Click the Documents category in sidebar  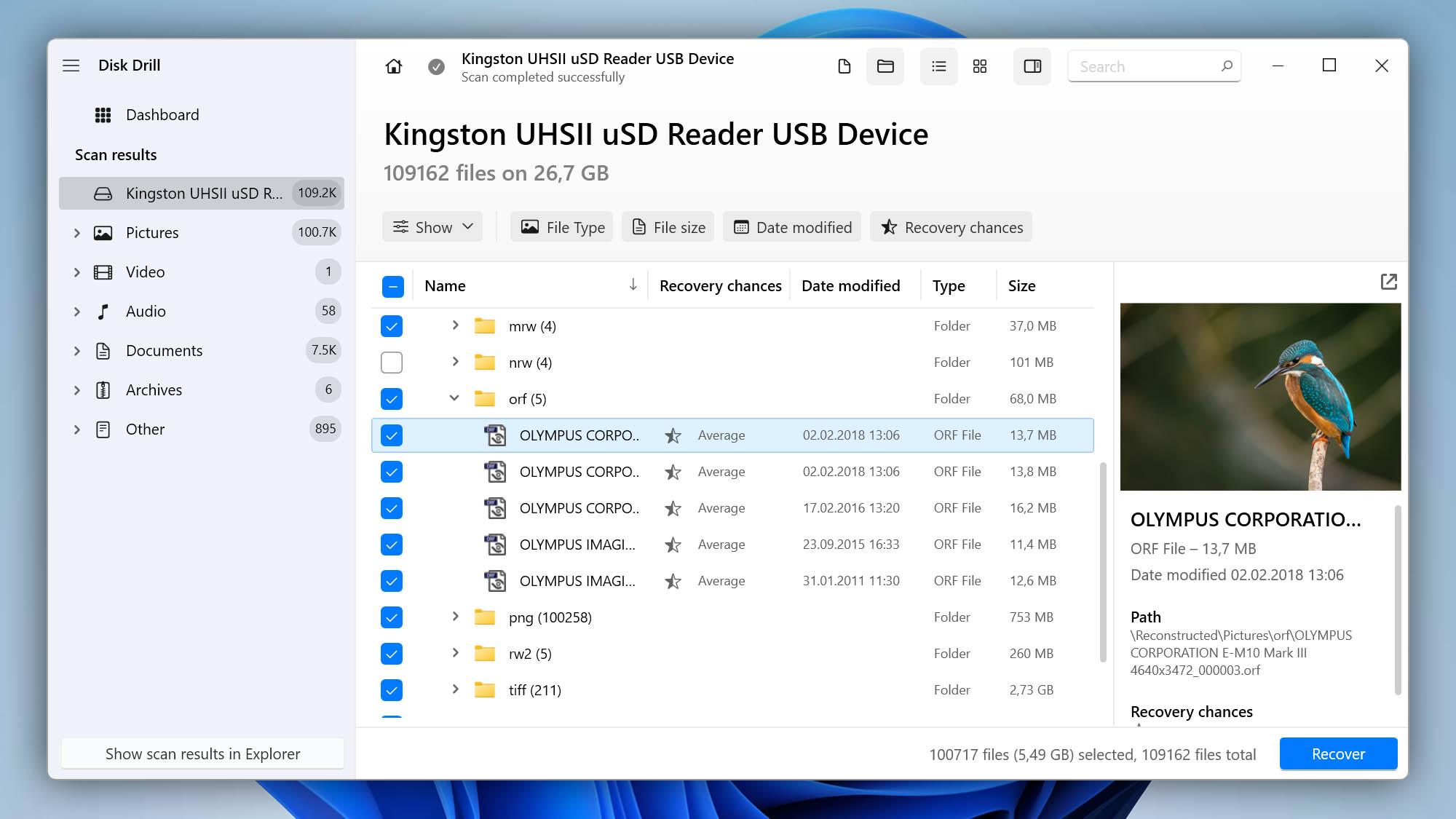[164, 350]
